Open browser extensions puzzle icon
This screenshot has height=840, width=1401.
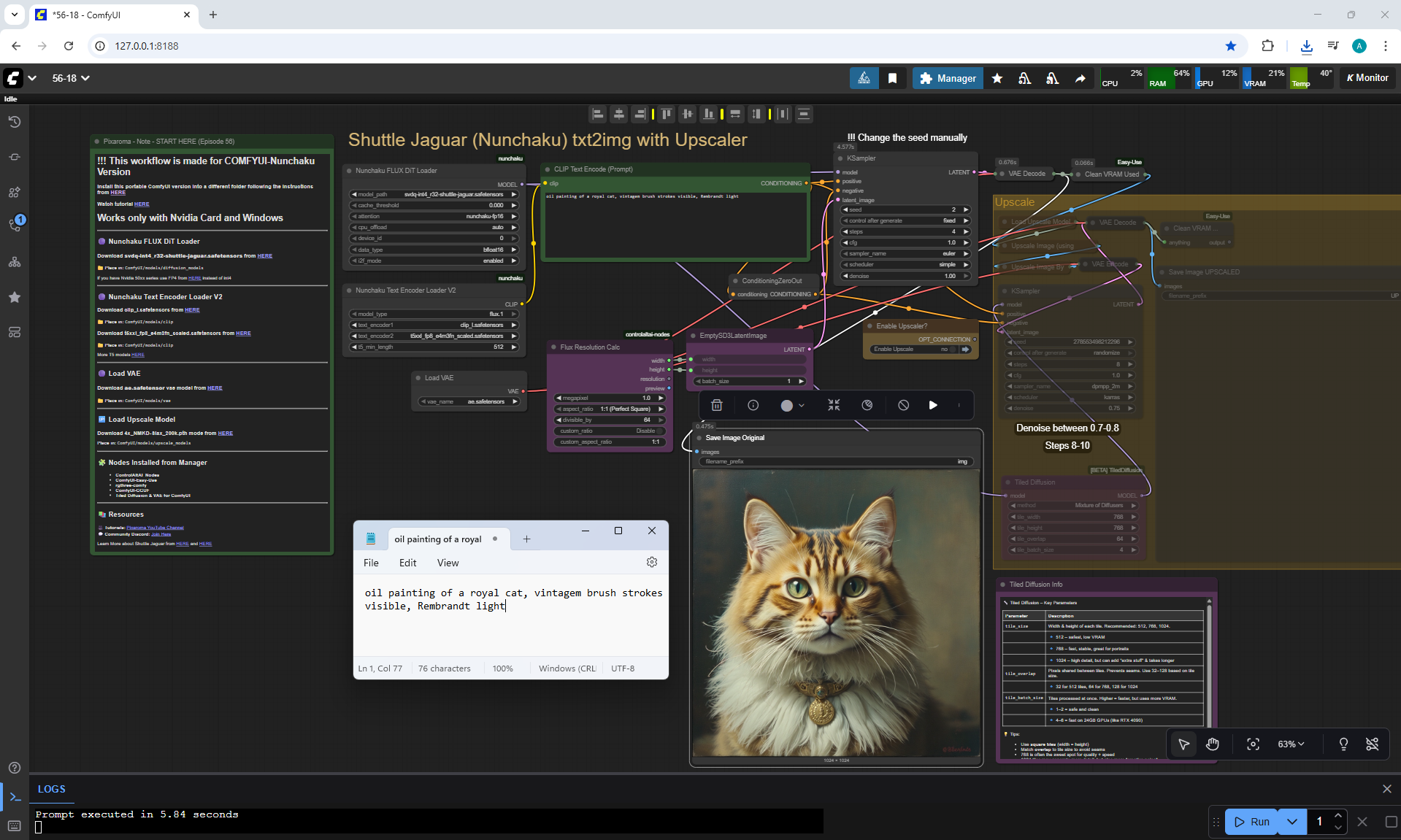[x=1268, y=46]
